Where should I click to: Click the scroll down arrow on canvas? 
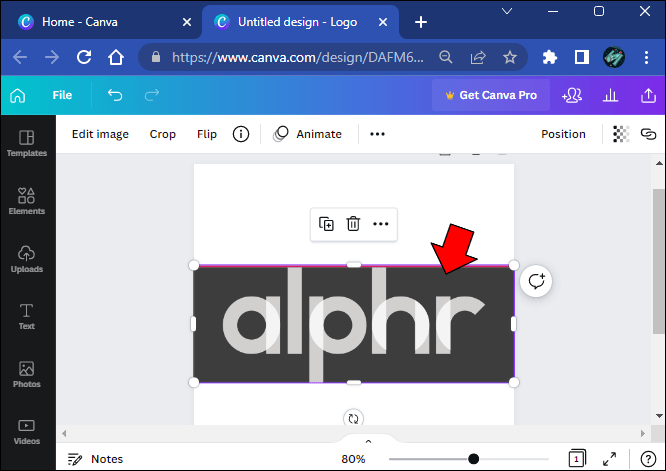[659, 416]
